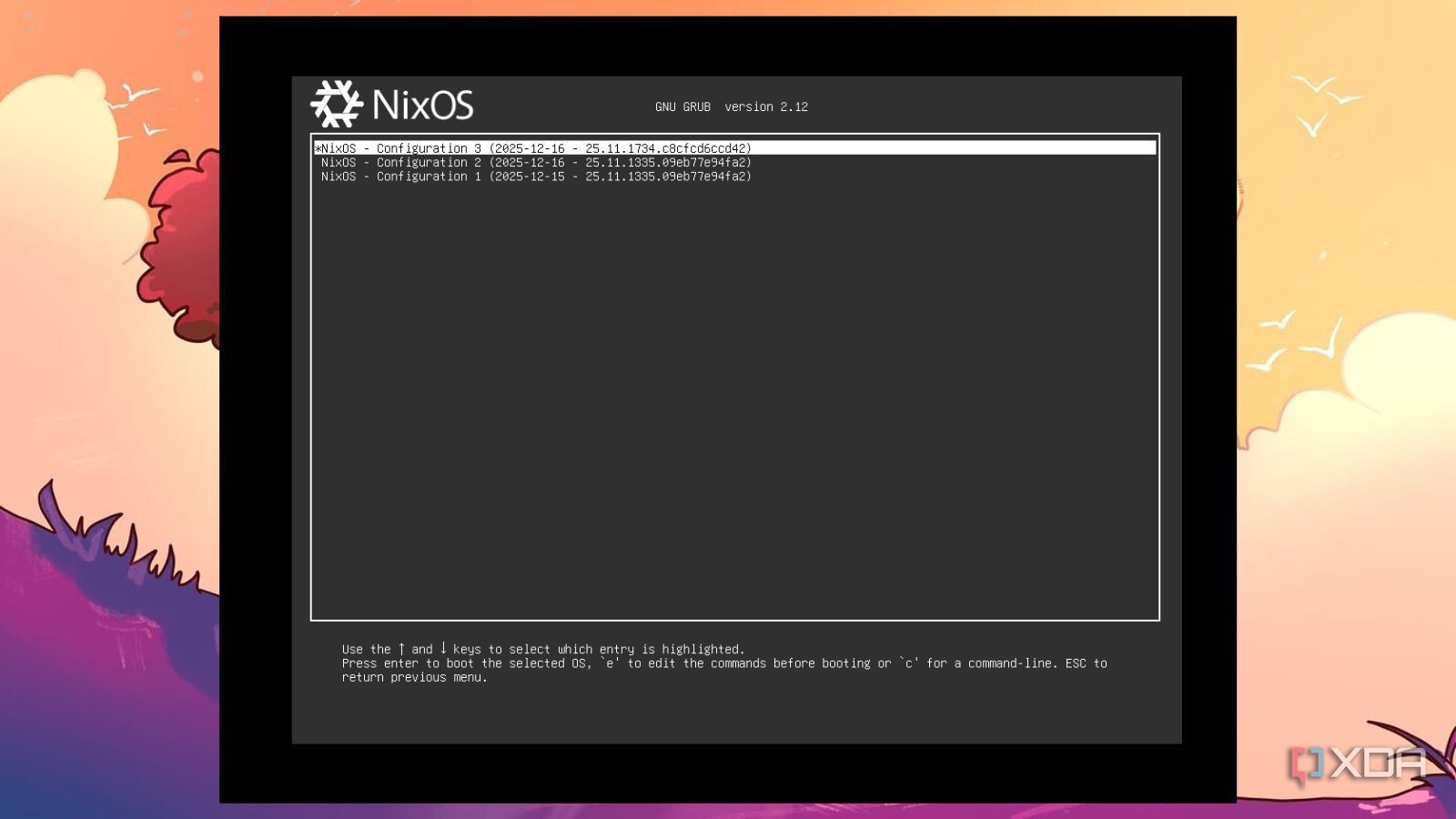Viewport: 1456px width, 819px height.
Task: Click the GNU GRUB version 2.12 header text
Action: pyautogui.click(x=732, y=106)
